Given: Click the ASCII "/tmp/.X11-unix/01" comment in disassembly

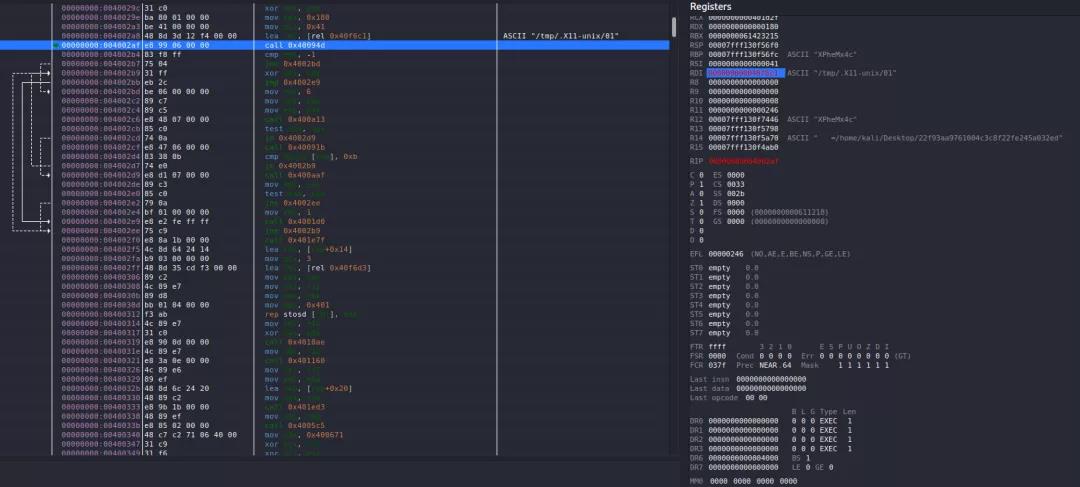Looking at the screenshot, I should click(x=562, y=36).
